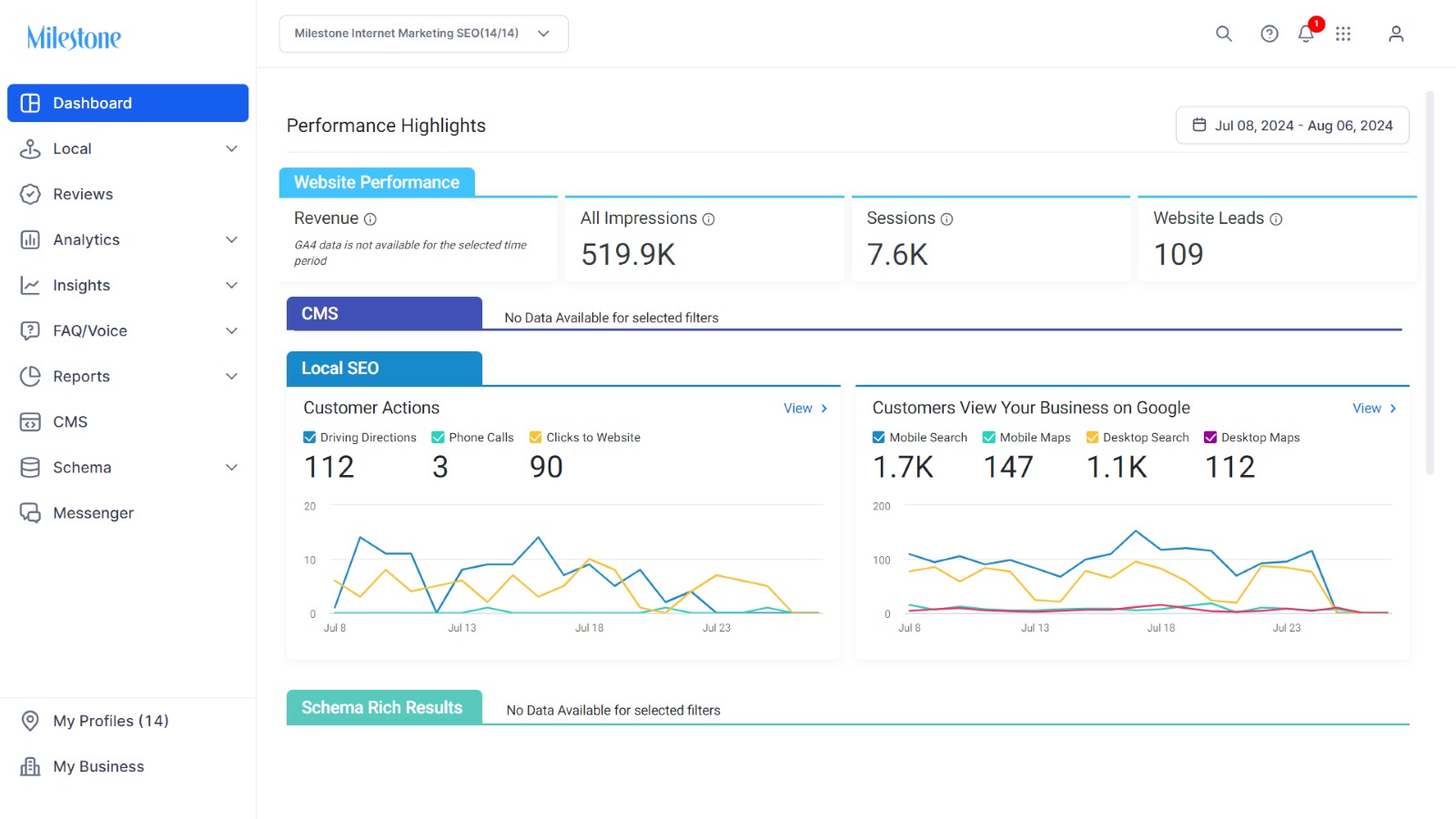The image size is (1456, 819).
Task: Click the Website Leads info icon
Action: tap(1276, 219)
